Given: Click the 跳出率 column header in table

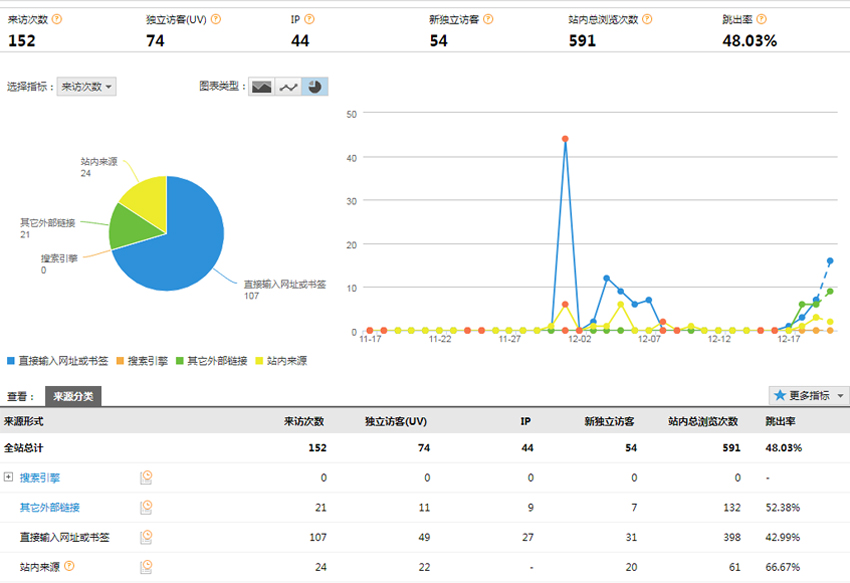Looking at the screenshot, I should coord(782,421).
